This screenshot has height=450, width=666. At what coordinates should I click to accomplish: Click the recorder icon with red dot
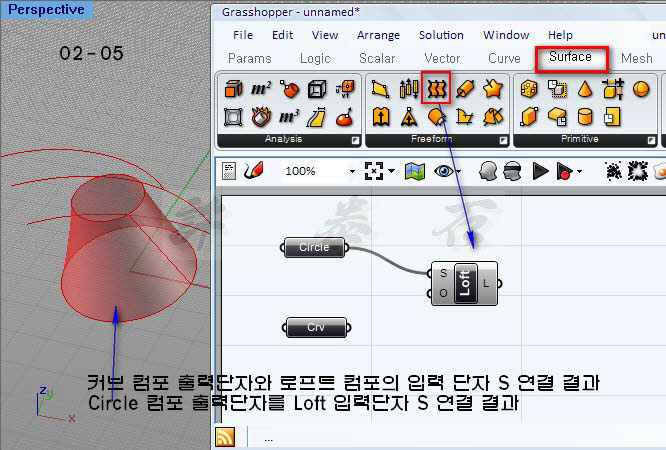tap(564, 172)
